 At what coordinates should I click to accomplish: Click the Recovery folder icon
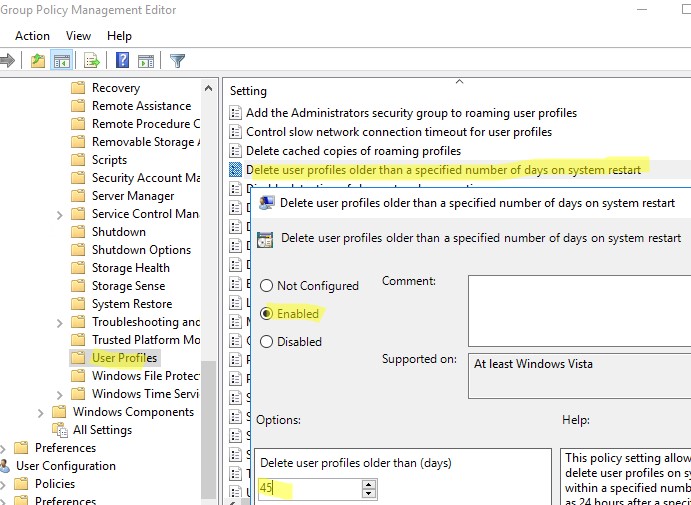point(78,88)
